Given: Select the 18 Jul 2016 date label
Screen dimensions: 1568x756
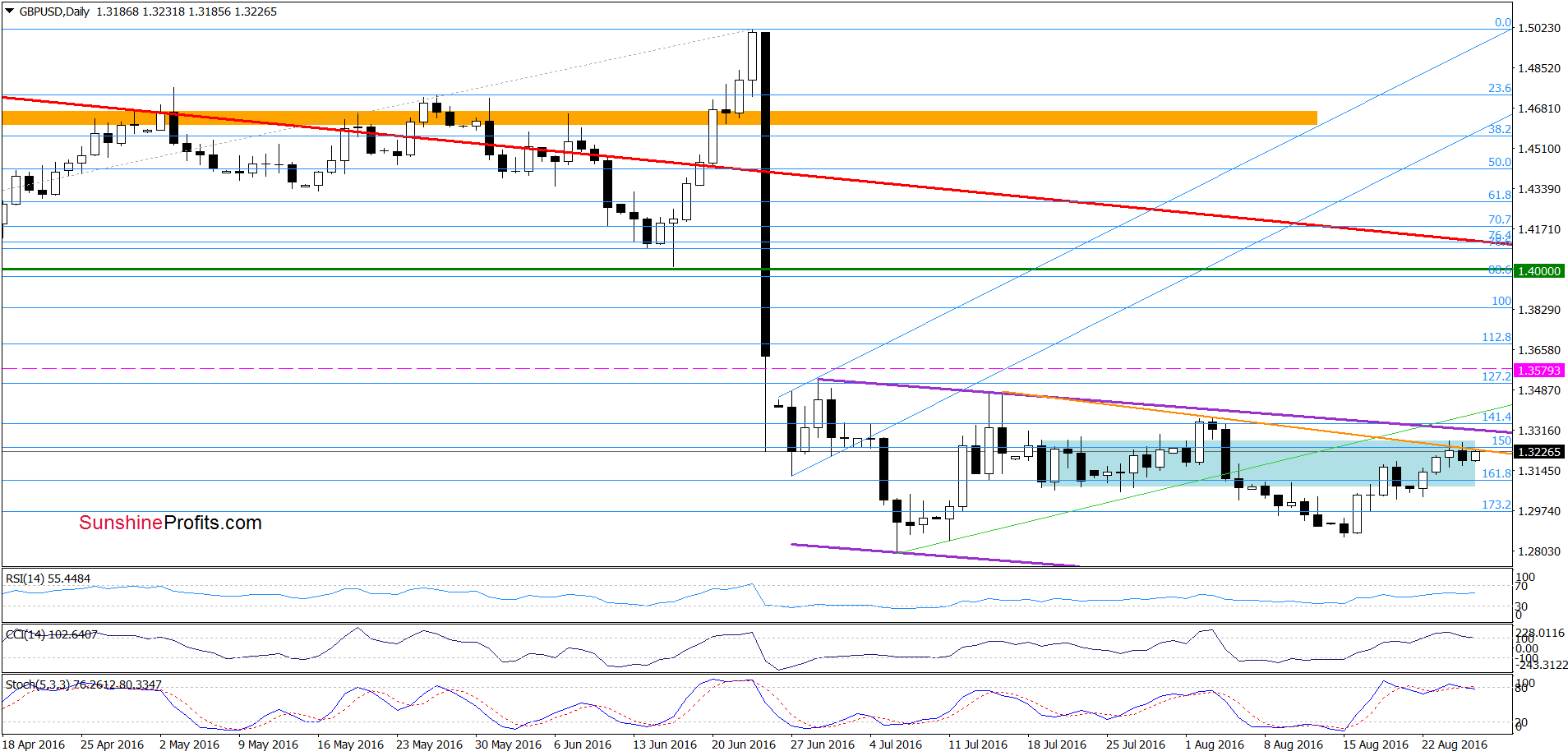Looking at the screenshot, I should coord(1057,744).
